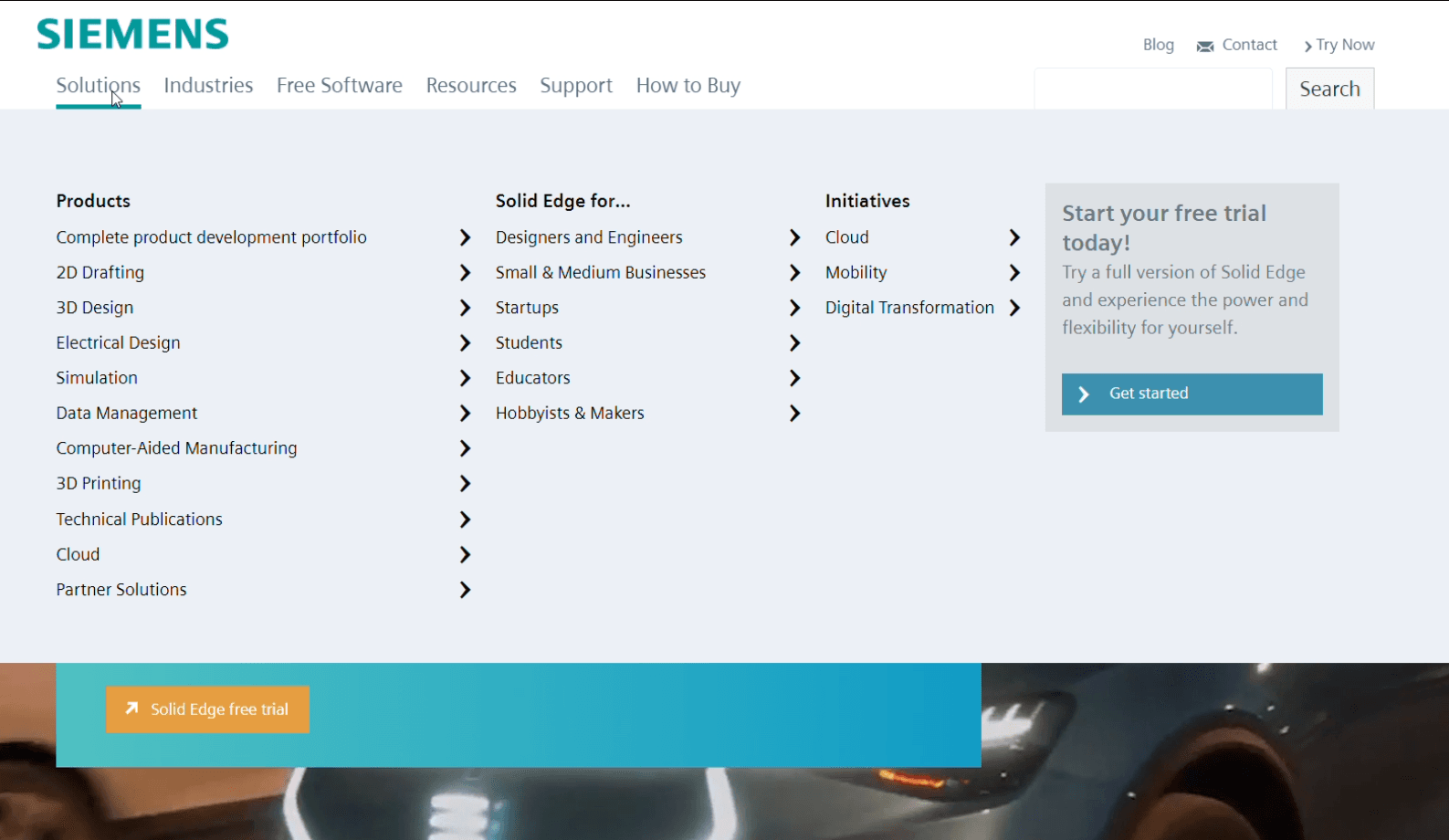Focus the search input field
Viewport: 1449px width, 840px height.
click(1153, 89)
